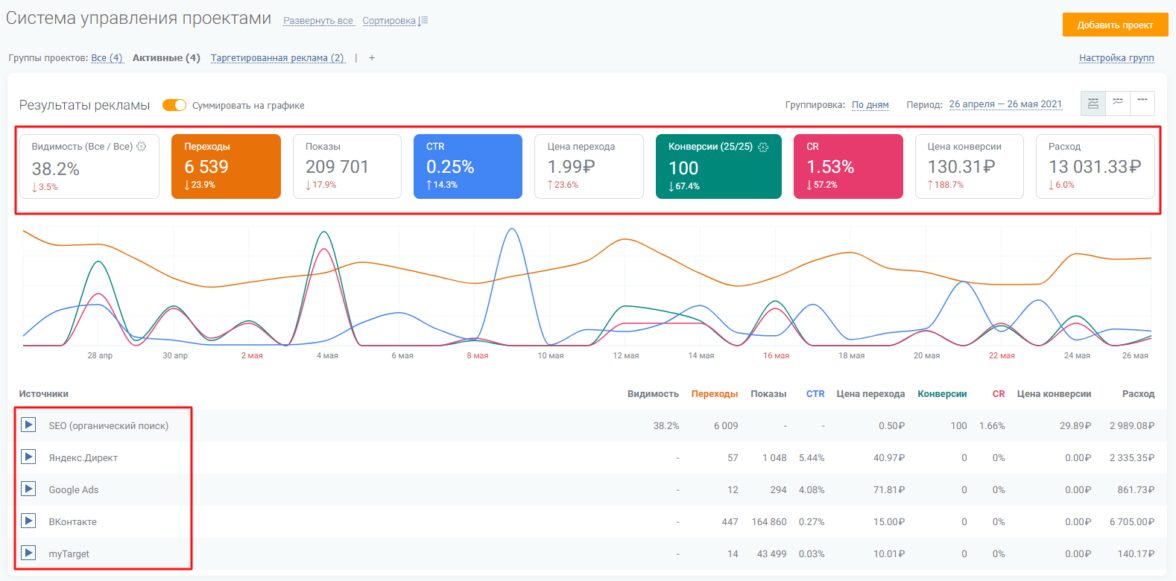Click arrow icon beside myTarget source
Screen dimensions: 1176x581
29,553
